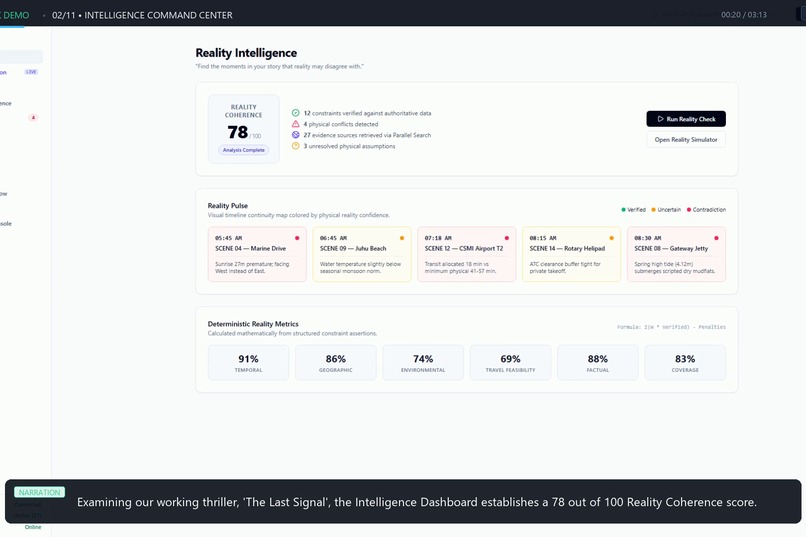
Task: Select Scene 08 — Gateway Jetty title
Action: tap(671, 248)
